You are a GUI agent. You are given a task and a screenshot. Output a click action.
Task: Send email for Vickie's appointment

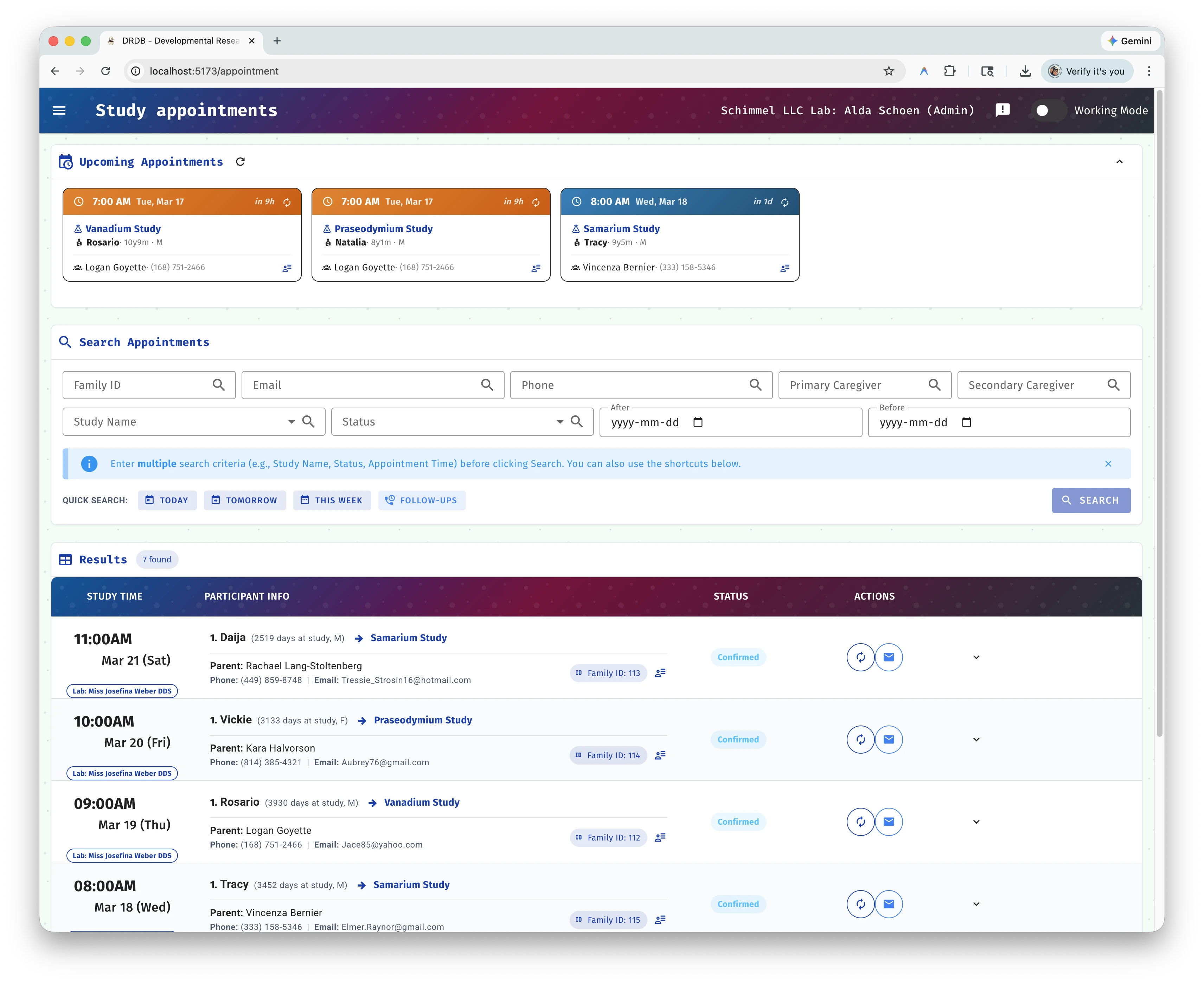889,739
